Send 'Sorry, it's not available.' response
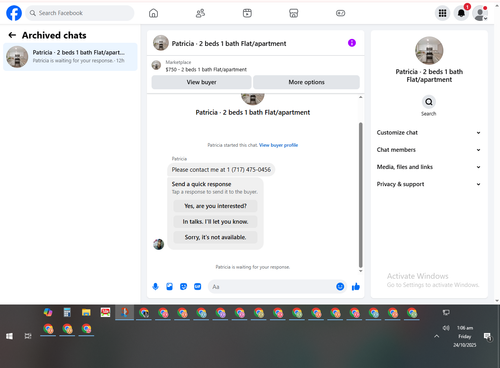This screenshot has height=368, width=500. click(x=215, y=237)
